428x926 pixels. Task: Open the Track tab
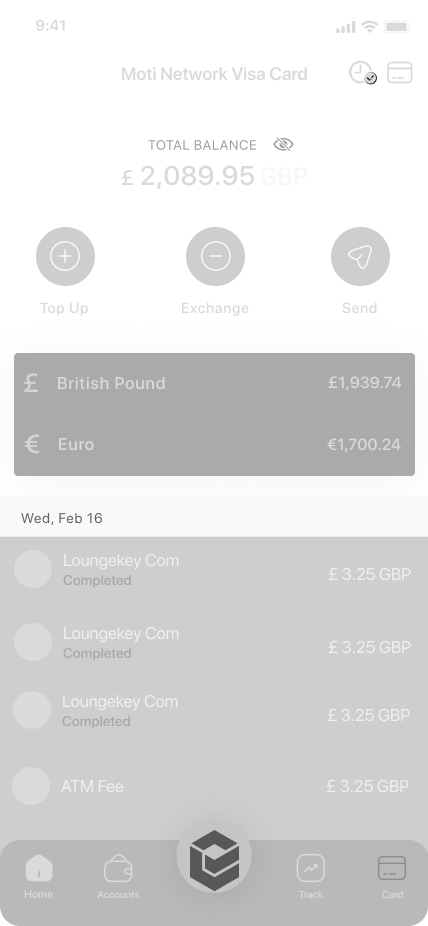311,877
